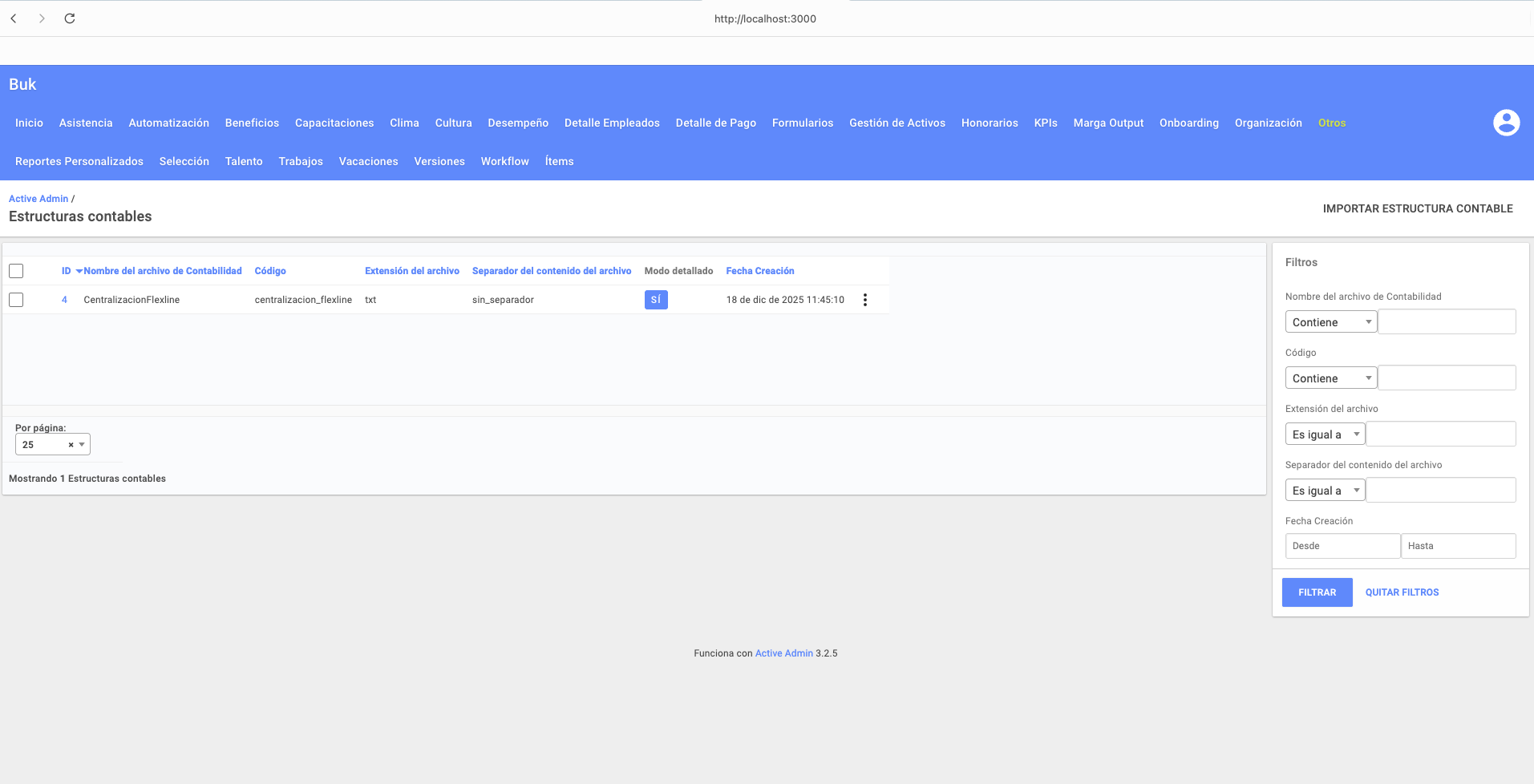Click IMPORTAR ESTRUCTURA CONTABLE
The width and height of the screenshot is (1534, 784).
click(1419, 208)
